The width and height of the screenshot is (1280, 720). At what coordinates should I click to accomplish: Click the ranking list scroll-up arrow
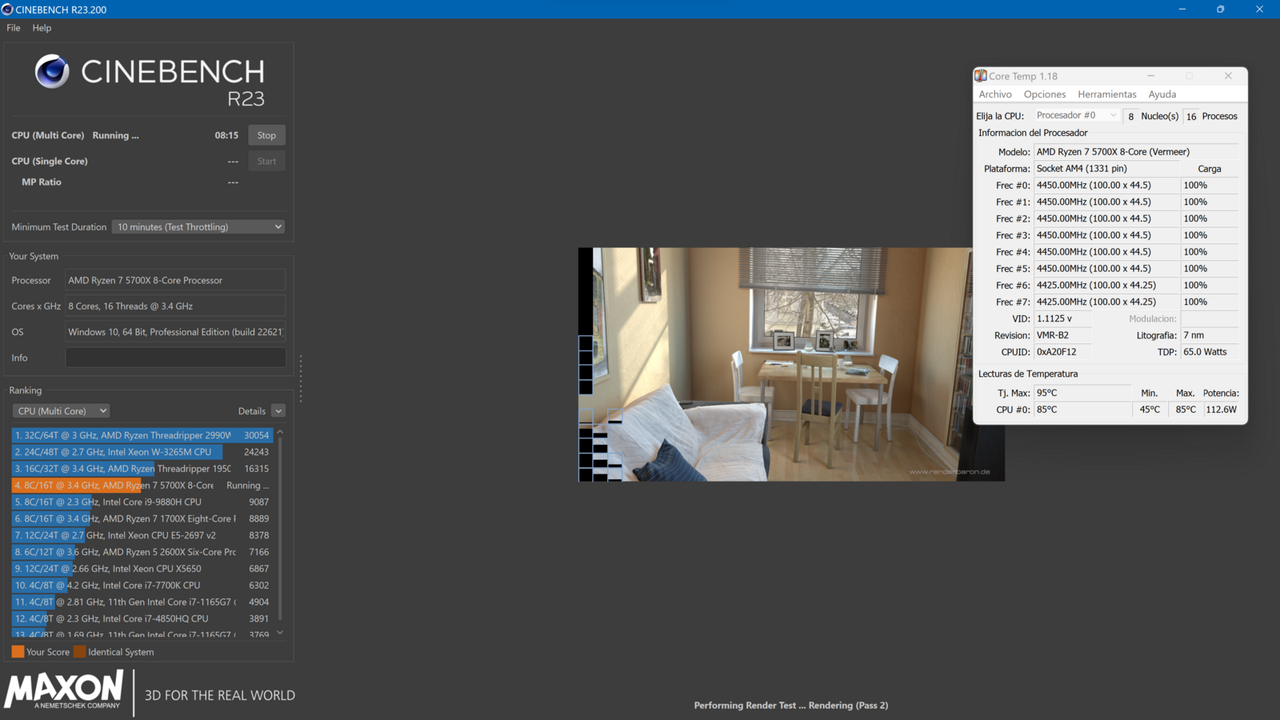(280, 432)
